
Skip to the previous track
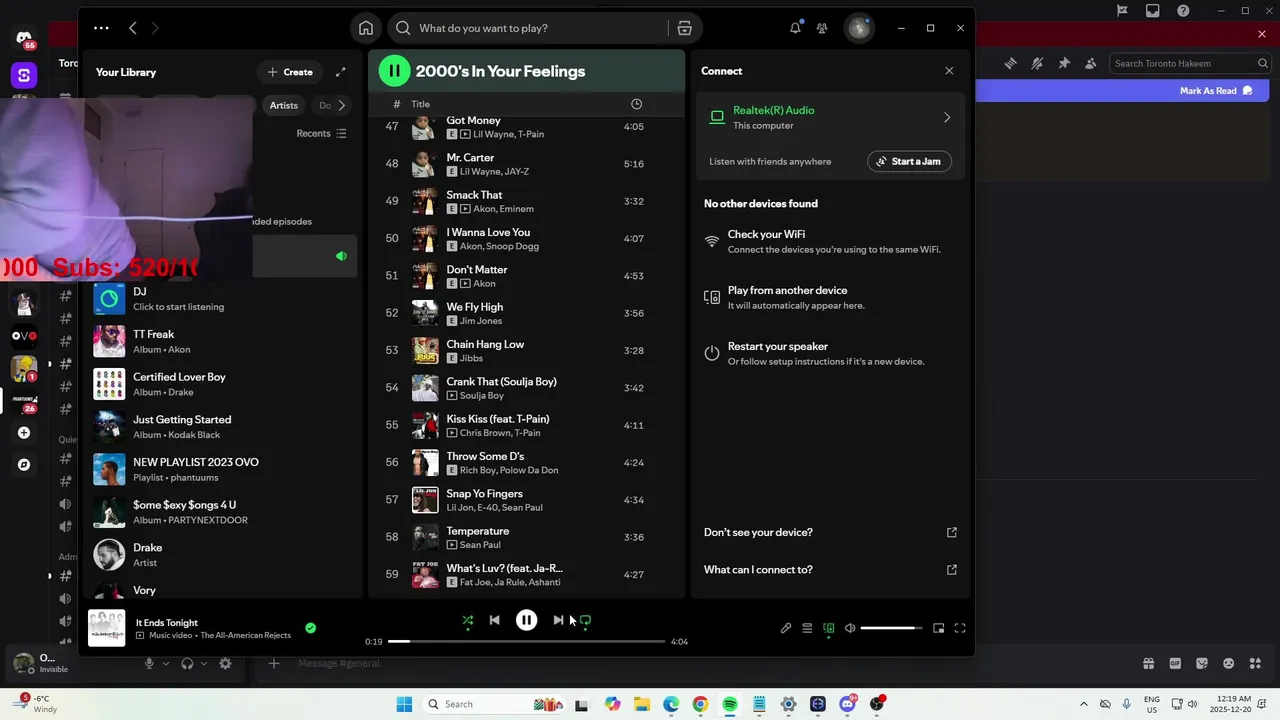(x=494, y=620)
